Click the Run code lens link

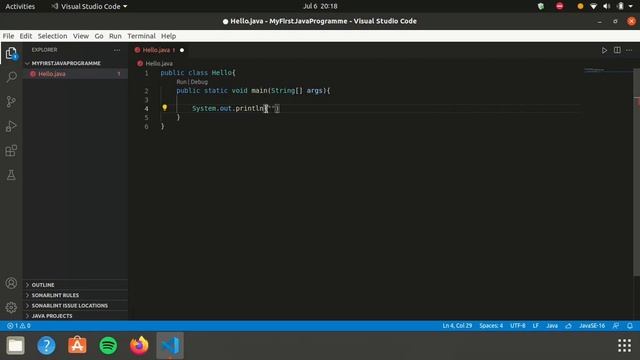(x=181, y=82)
